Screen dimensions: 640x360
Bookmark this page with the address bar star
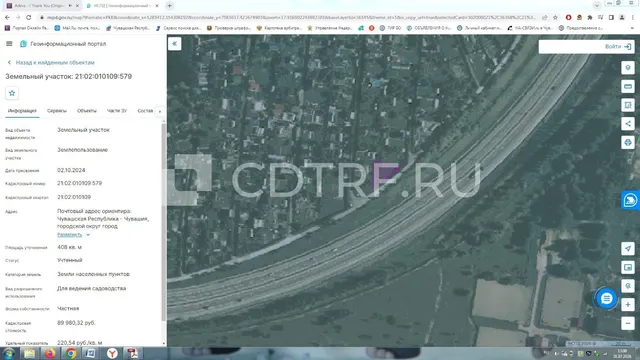click(555, 18)
